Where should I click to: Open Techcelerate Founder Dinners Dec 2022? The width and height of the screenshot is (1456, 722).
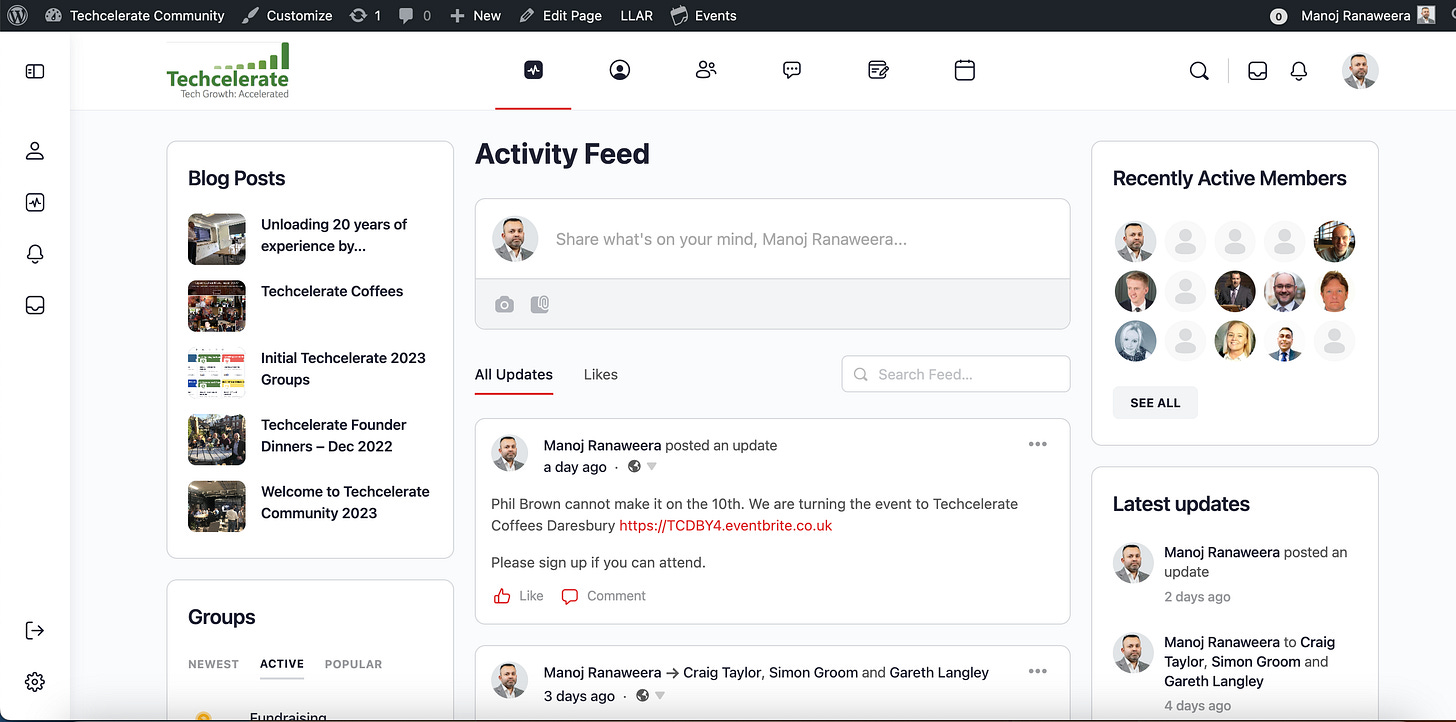pyautogui.click(x=334, y=436)
